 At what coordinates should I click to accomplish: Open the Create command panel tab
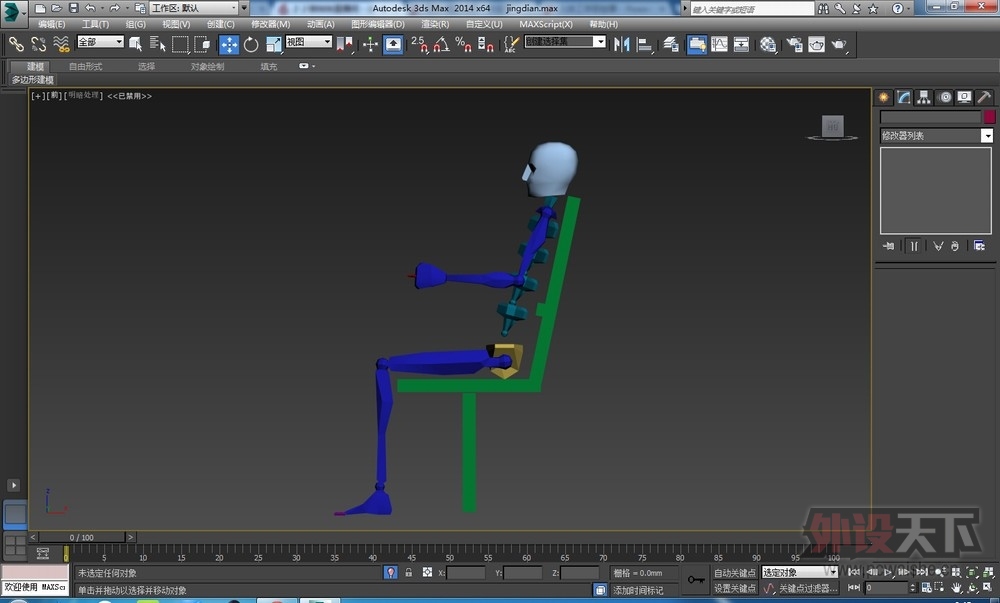point(883,97)
